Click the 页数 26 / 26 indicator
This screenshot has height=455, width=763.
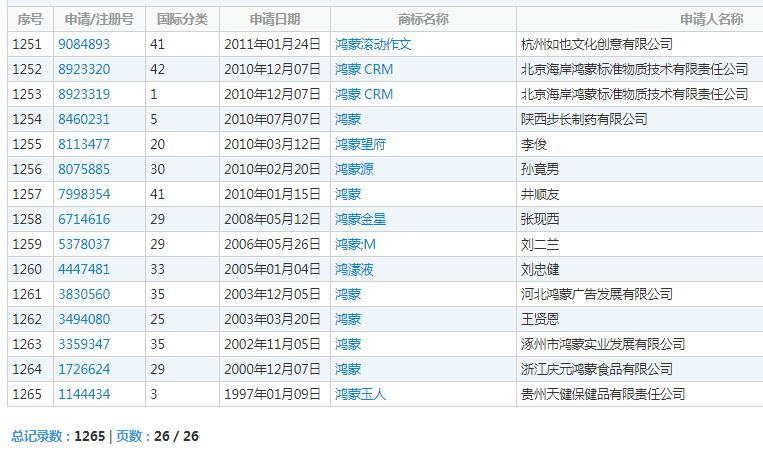(157, 436)
